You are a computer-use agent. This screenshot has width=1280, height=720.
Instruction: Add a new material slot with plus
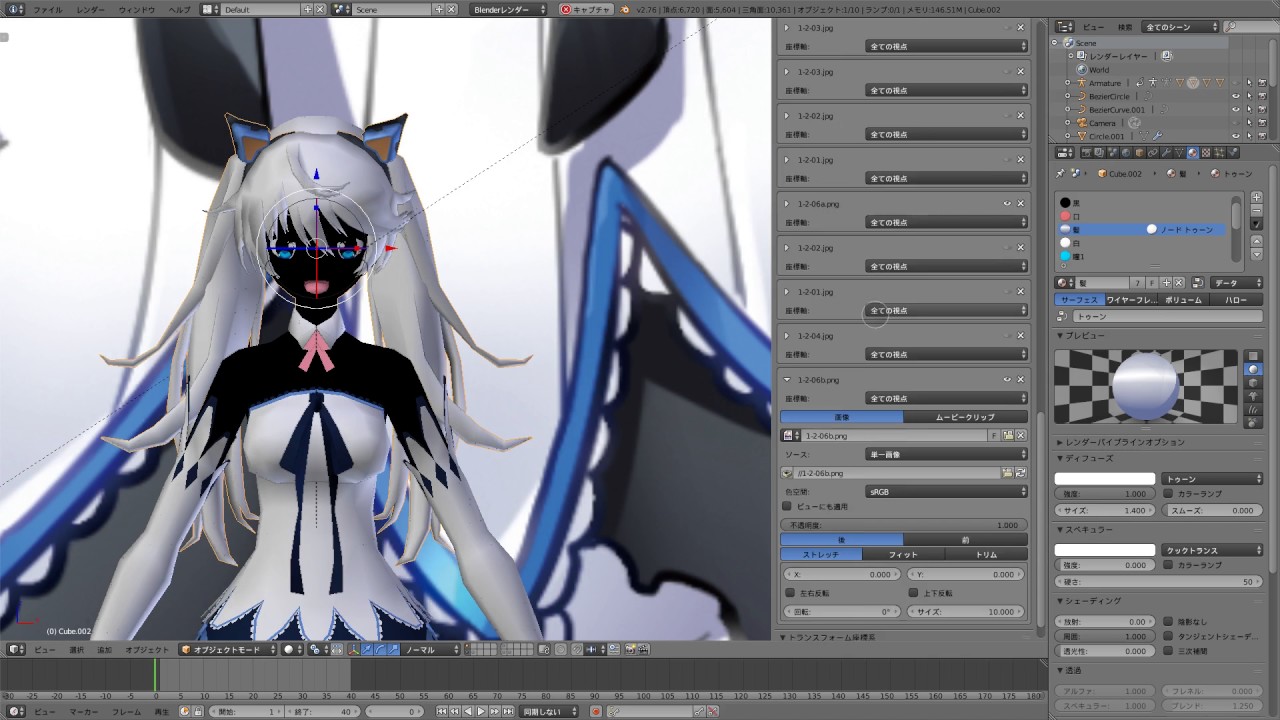pos(1257,197)
